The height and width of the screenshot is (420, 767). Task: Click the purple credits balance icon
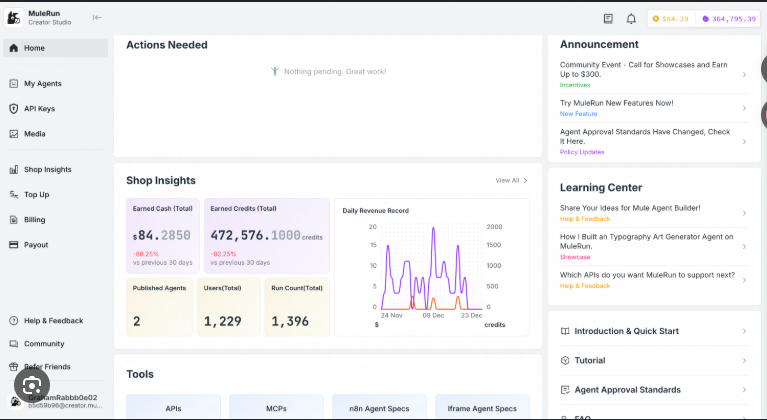coord(705,19)
